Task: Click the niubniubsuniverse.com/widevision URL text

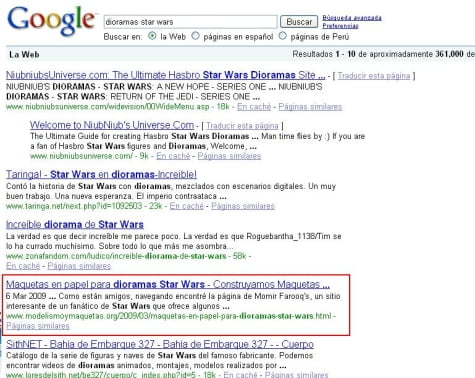Action: click(108, 107)
